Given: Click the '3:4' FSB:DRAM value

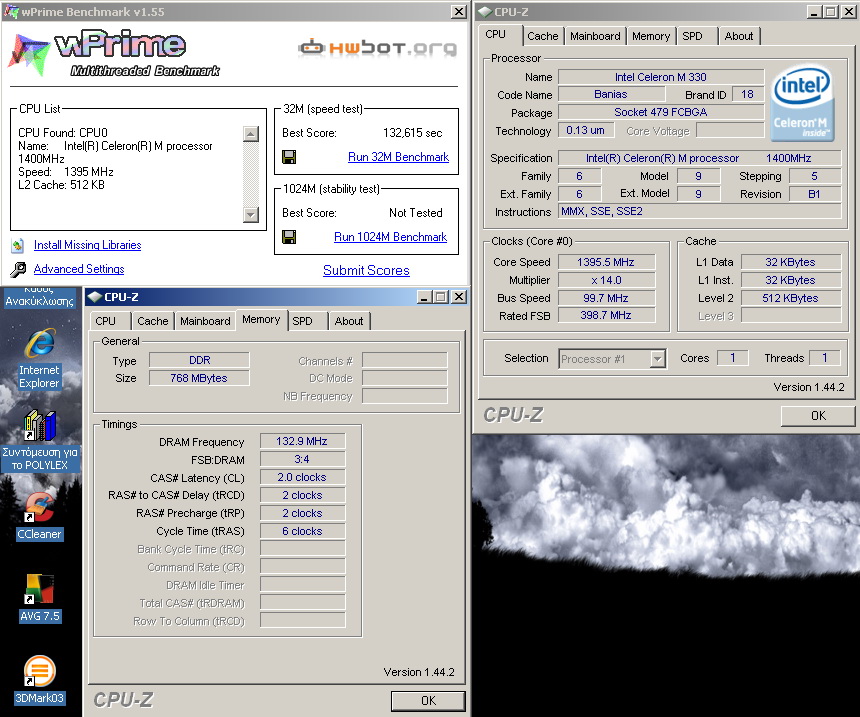Looking at the screenshot, I should coord(302,460).
